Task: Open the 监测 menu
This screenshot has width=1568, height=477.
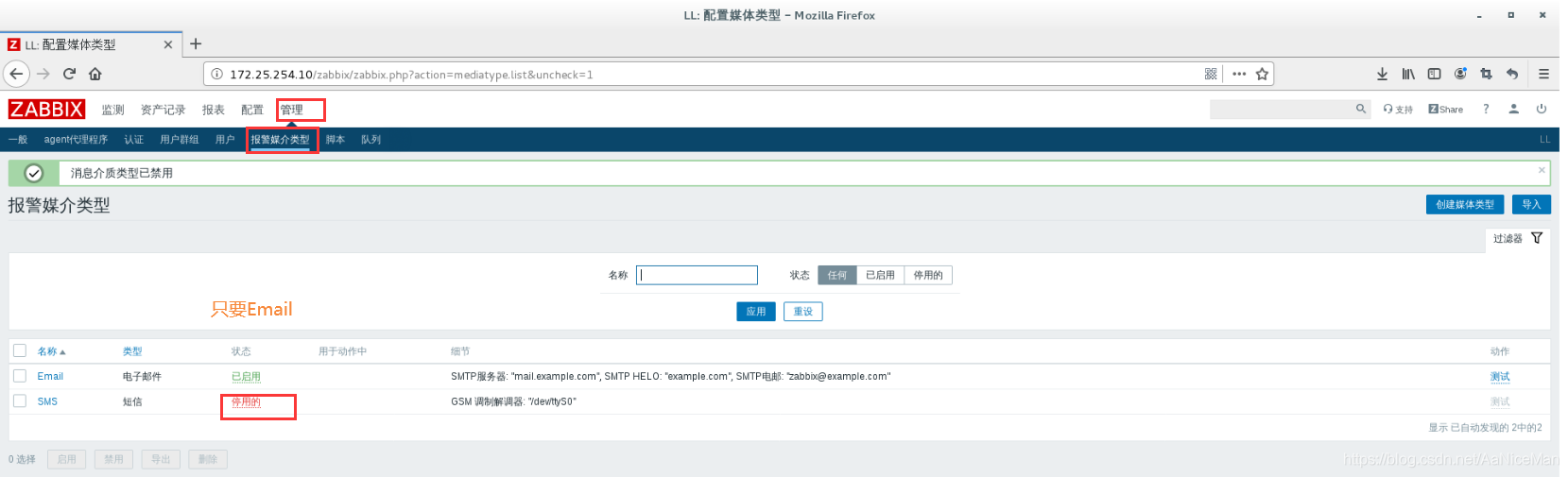Action: (x=112, y=110)
